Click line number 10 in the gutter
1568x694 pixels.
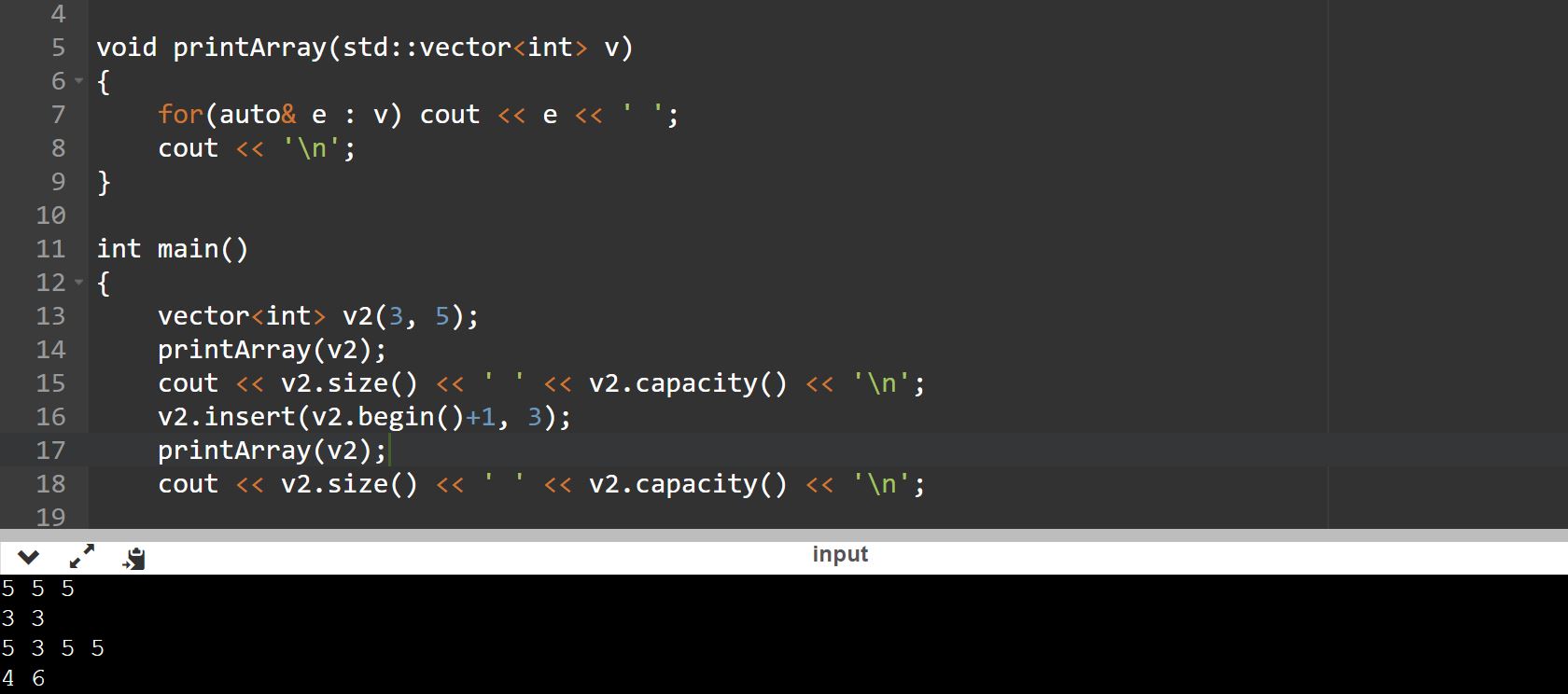50,215
